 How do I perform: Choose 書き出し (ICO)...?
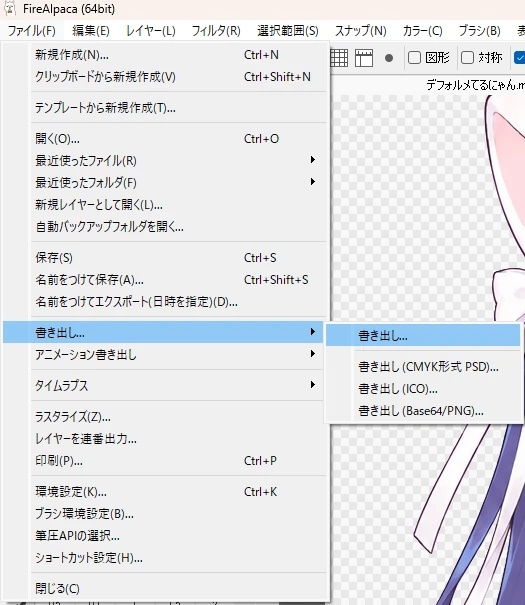tap(423, 389)
